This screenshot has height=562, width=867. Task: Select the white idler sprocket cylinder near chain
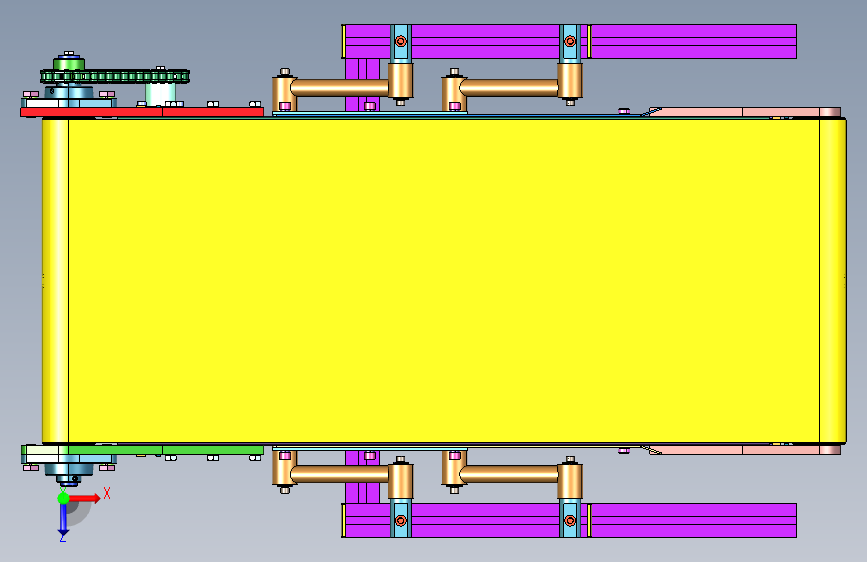(160, 93)
